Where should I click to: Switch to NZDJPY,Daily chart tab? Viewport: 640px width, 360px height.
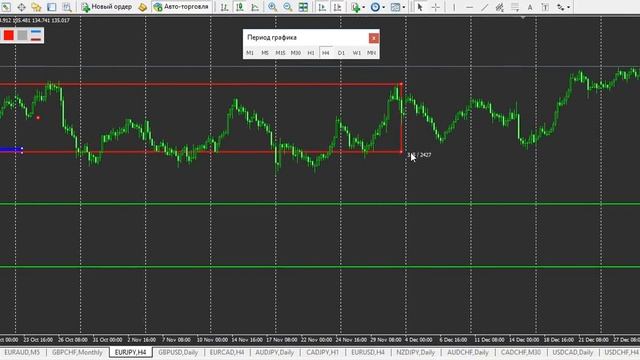416,352
